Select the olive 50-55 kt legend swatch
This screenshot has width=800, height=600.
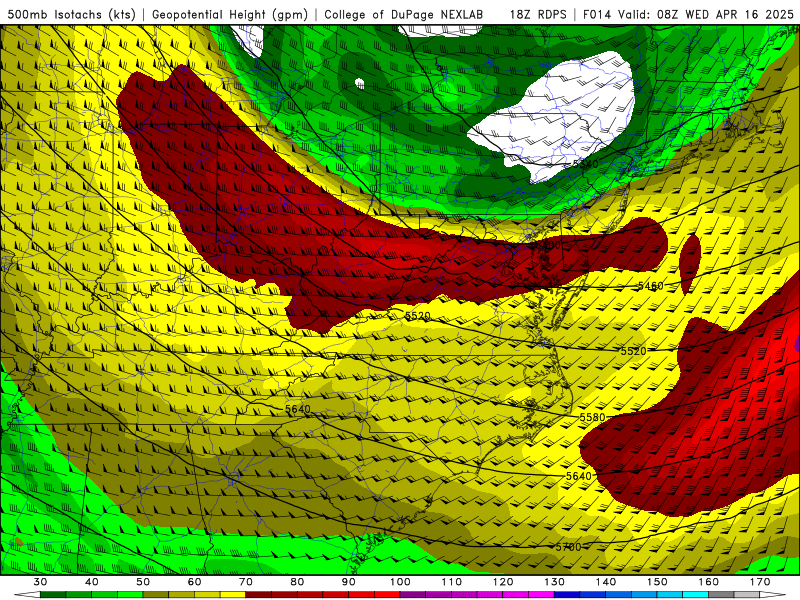tap(156, 595)
